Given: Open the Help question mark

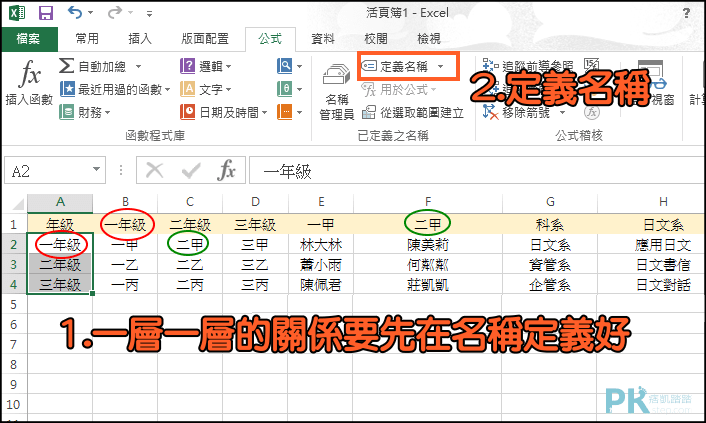Looking at the screenshot, I should 686,13.
